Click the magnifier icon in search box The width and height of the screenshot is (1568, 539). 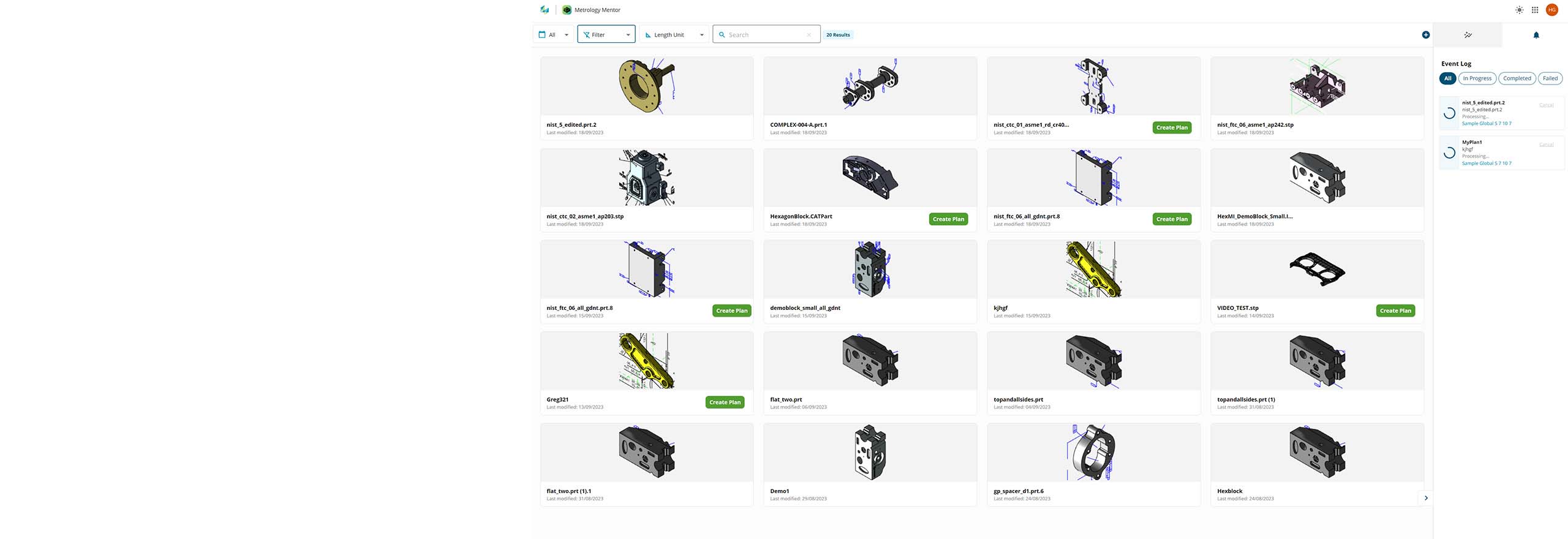coord(722,35)
